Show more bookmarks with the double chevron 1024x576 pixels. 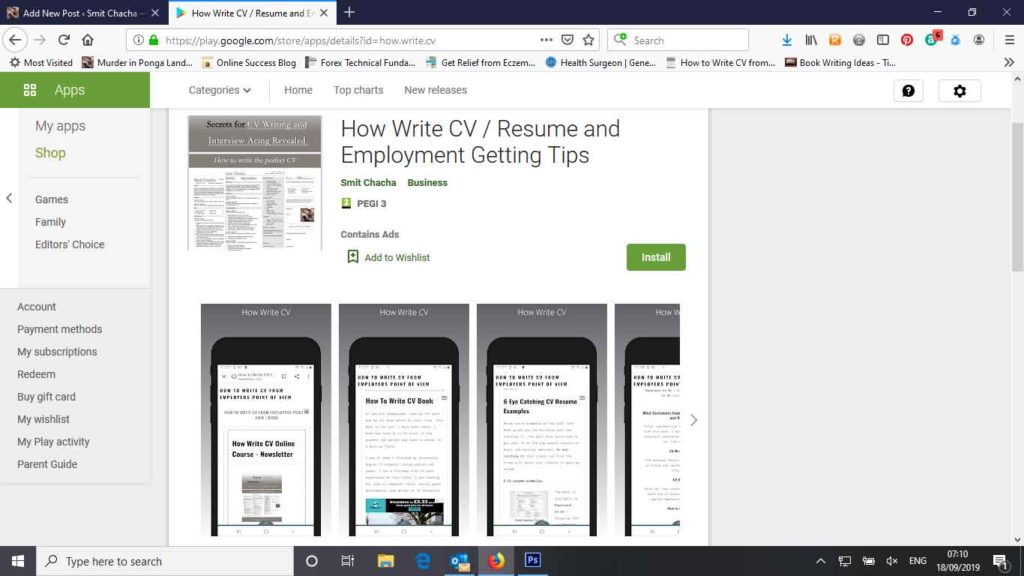click(1009, 63)
